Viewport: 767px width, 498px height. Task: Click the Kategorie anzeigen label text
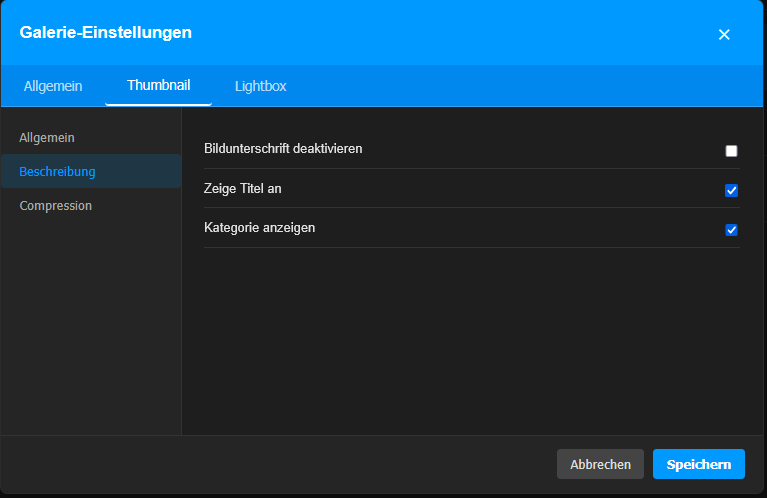point(260,228)
